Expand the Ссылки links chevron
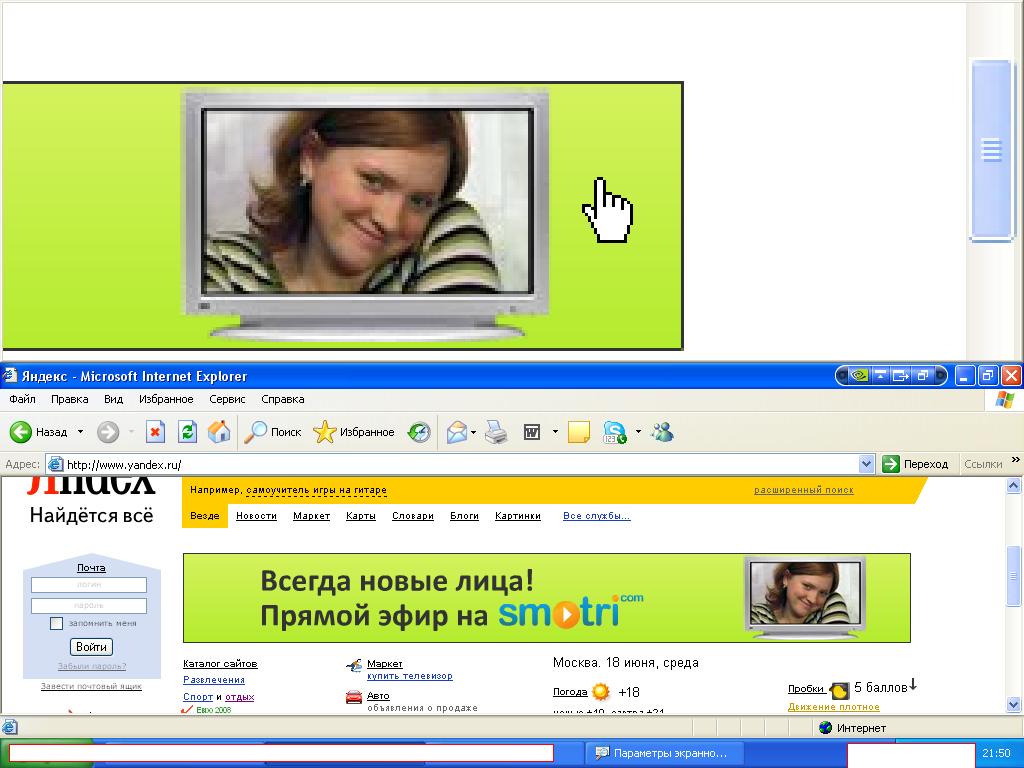Screen dimensions: 1024x768 [x=1016, y=460]
